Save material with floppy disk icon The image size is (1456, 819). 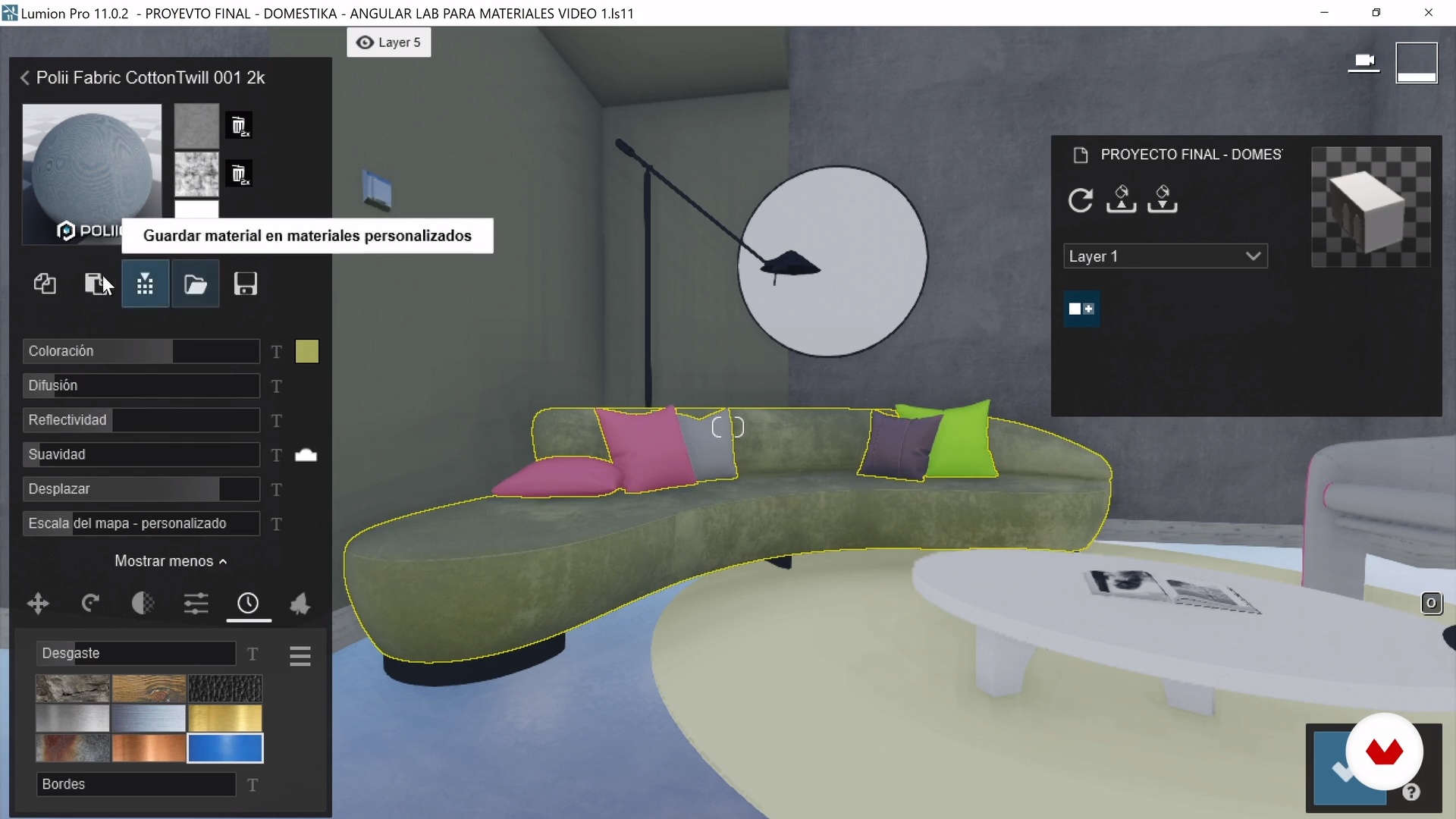point(245,284)
